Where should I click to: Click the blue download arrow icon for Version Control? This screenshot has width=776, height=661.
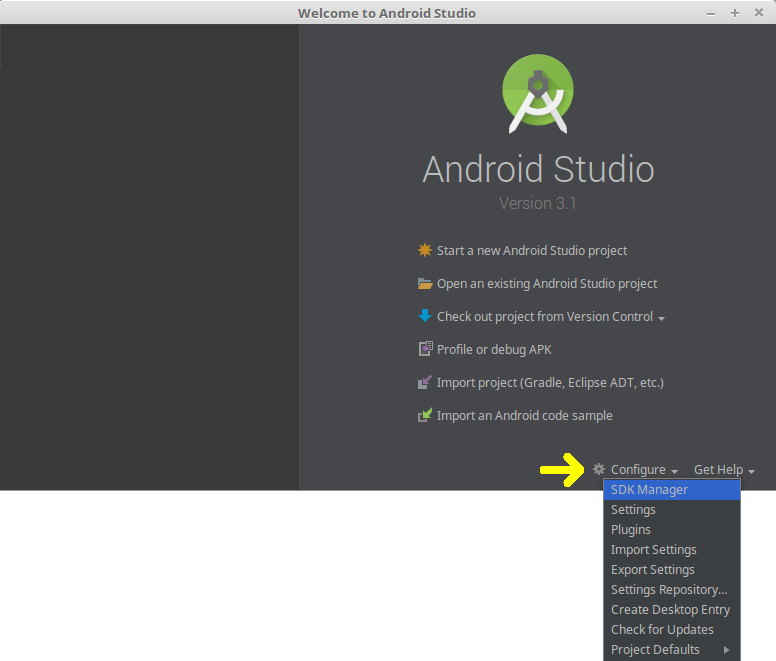[x=425, y=316]
